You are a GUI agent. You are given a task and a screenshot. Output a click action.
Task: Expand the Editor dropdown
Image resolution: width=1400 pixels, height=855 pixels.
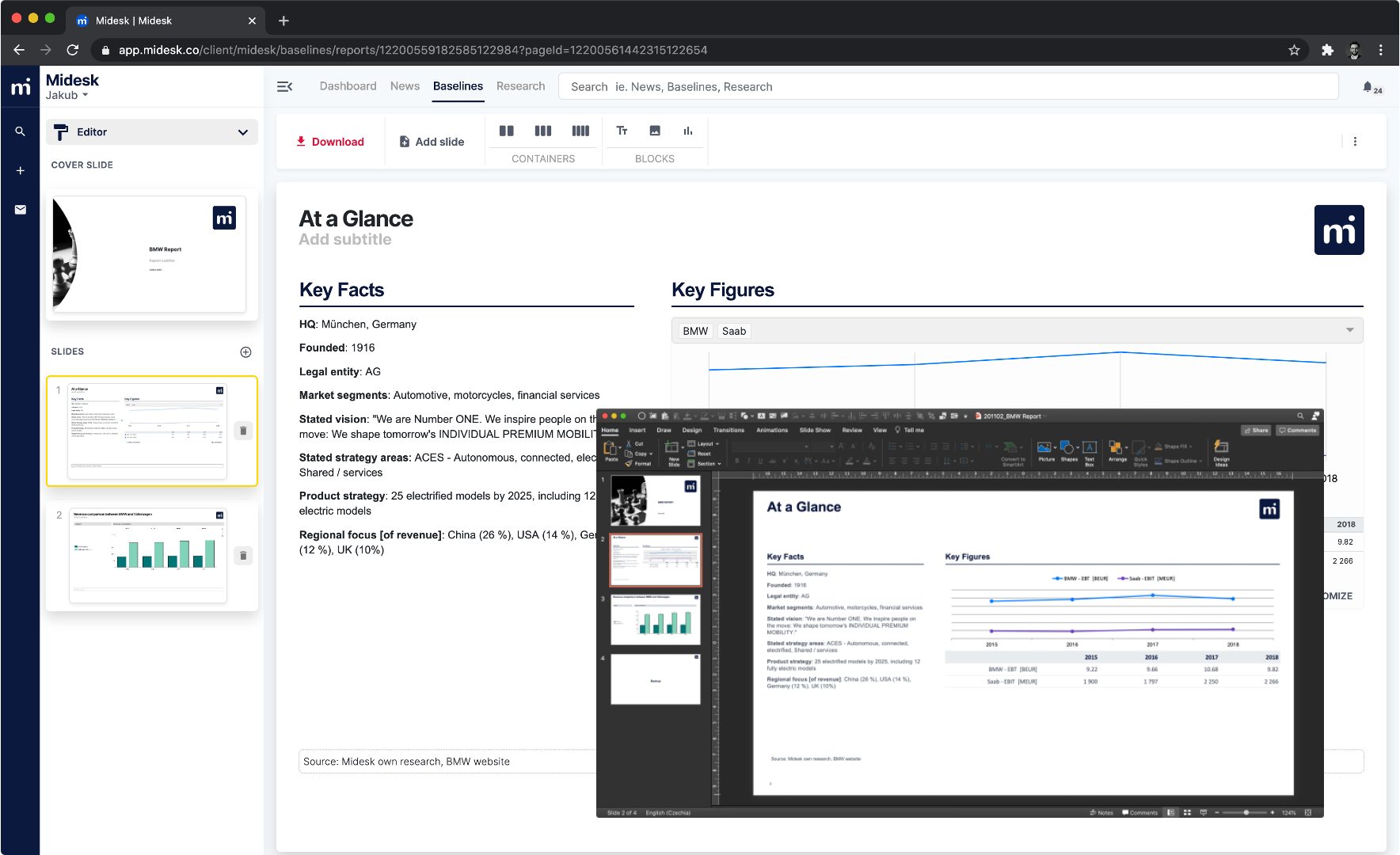pos(152,132)
